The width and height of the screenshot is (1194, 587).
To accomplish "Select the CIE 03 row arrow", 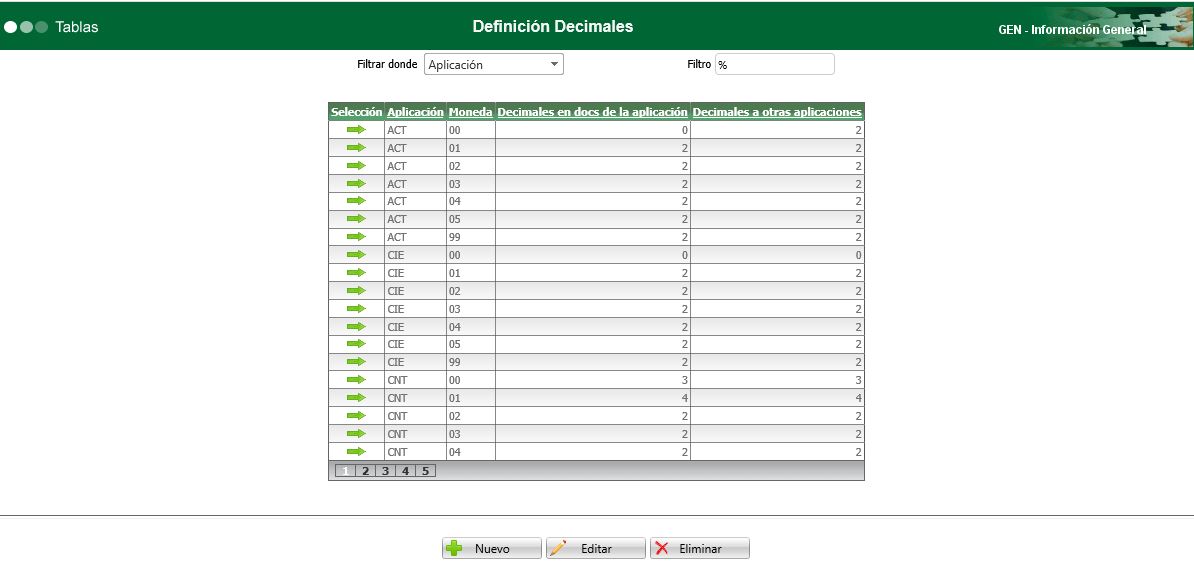I will click(356, 308).
